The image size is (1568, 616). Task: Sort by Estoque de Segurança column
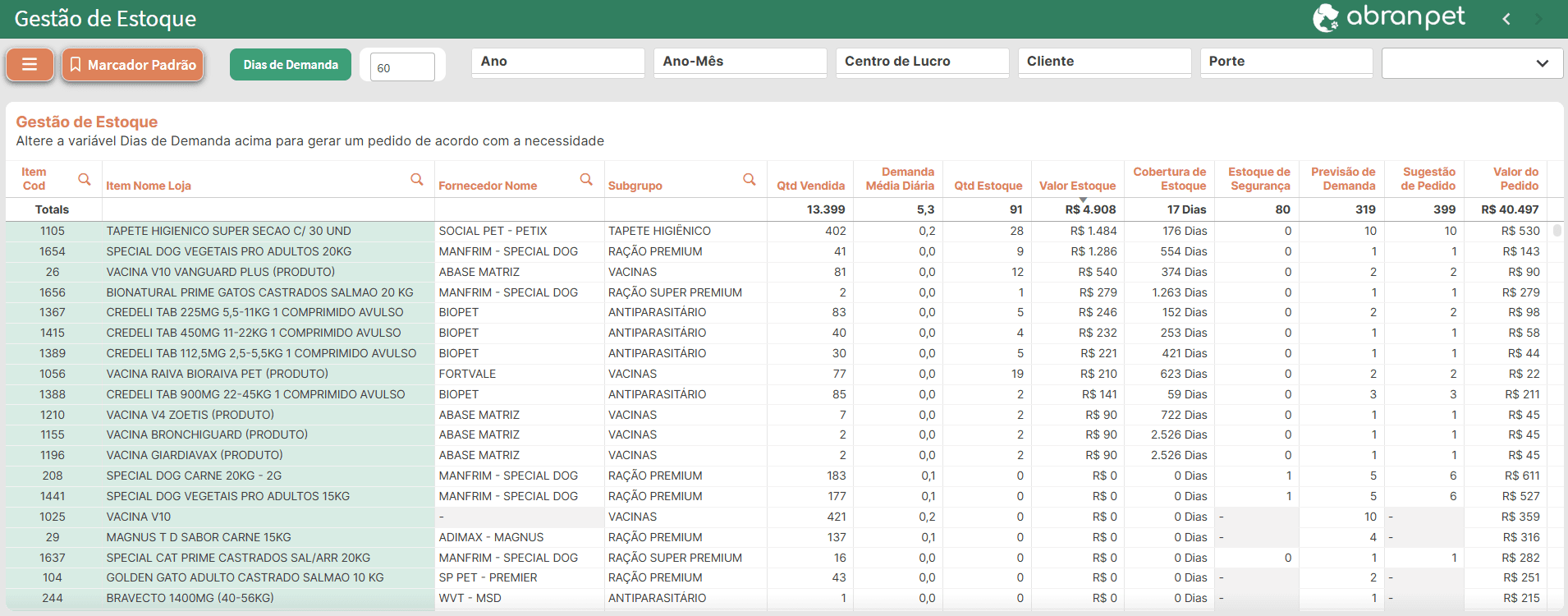coord(1259,179)
